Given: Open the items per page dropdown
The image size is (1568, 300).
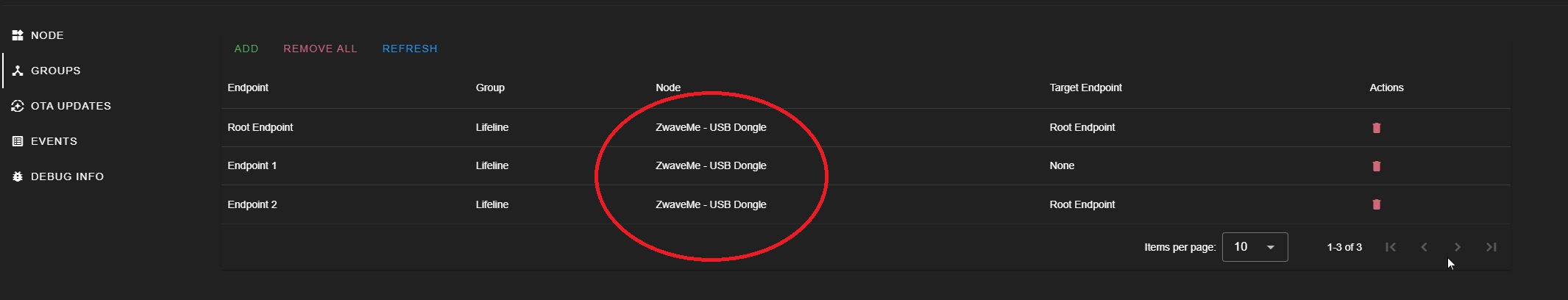Looking at the screenshot, I should coord(1255,247).
